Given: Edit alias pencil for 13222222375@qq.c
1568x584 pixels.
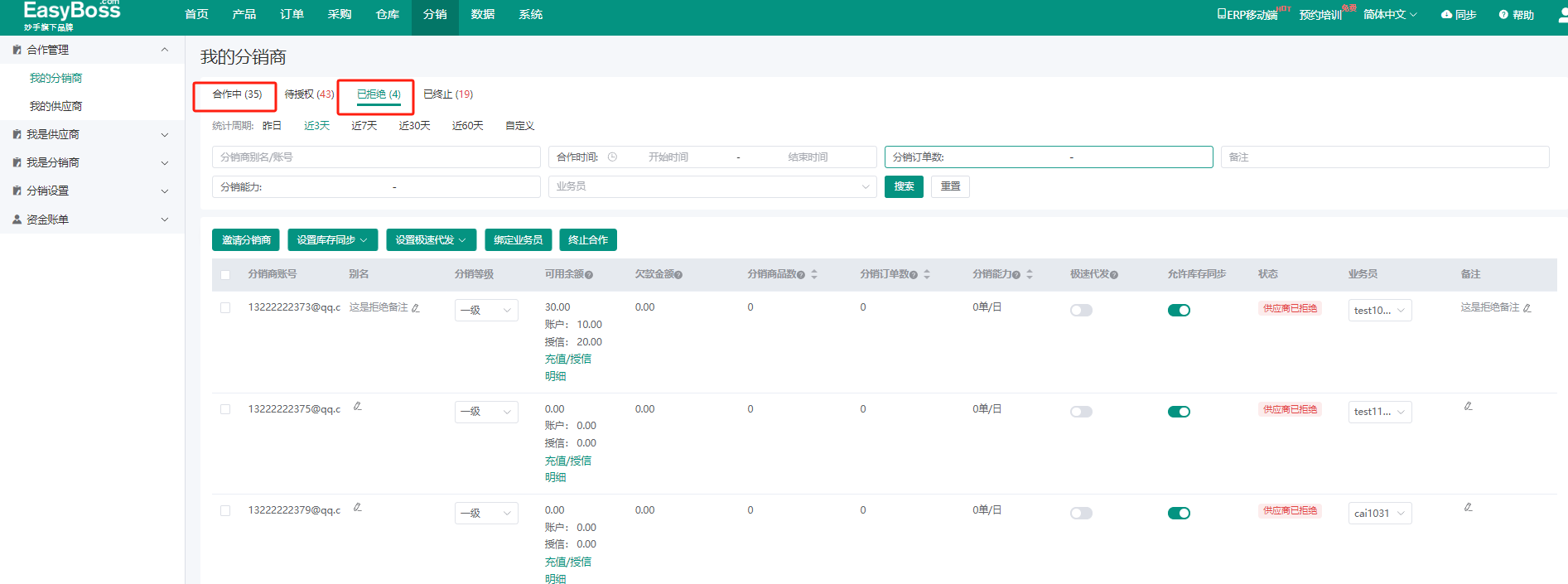Looking at the screenshot, I should coord(358,407).
